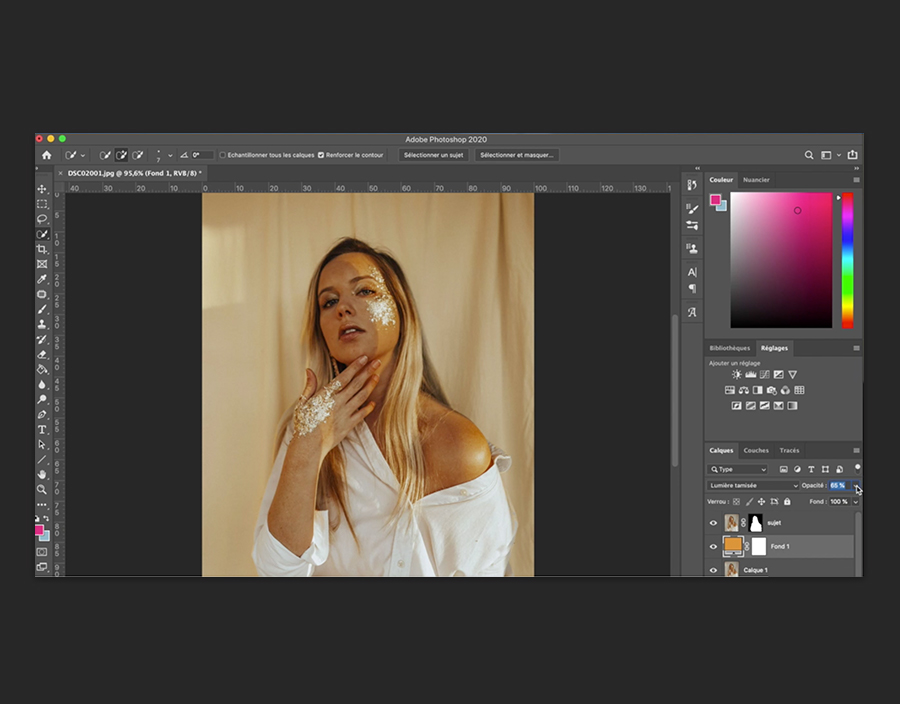The image size is (900, 704).
Task: Select the Rectangular Marquee tool
Action: [42, 204]
